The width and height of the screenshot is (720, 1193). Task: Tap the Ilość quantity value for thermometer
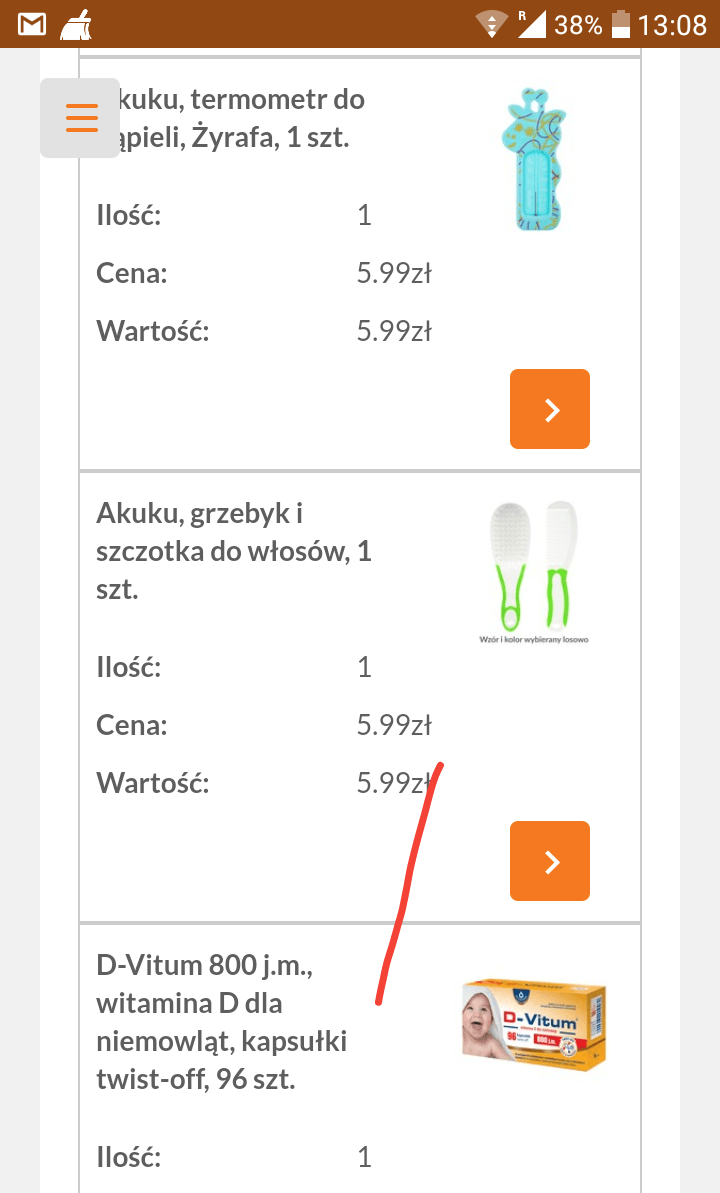pyautogui.click(x=364, y=215)
